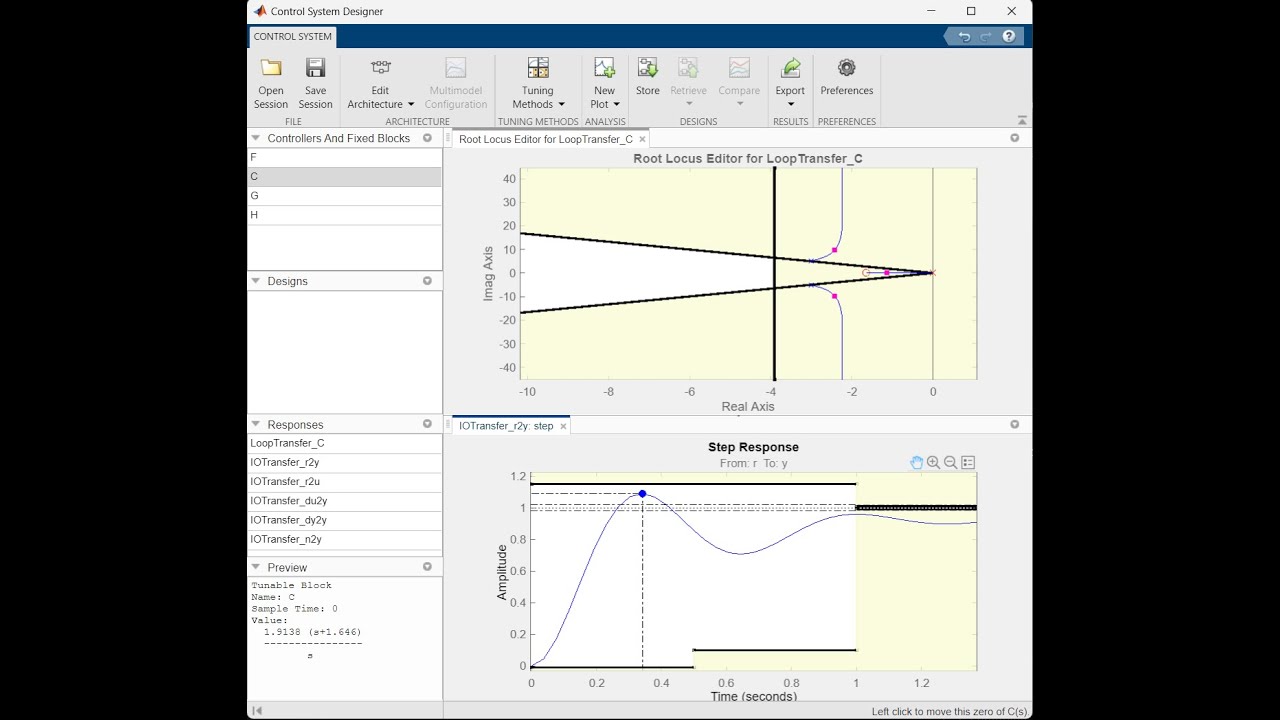Collapse the Controllers And Fixed Blocks panel
This screenshot has width=1280, height=720.
[256, 138]
